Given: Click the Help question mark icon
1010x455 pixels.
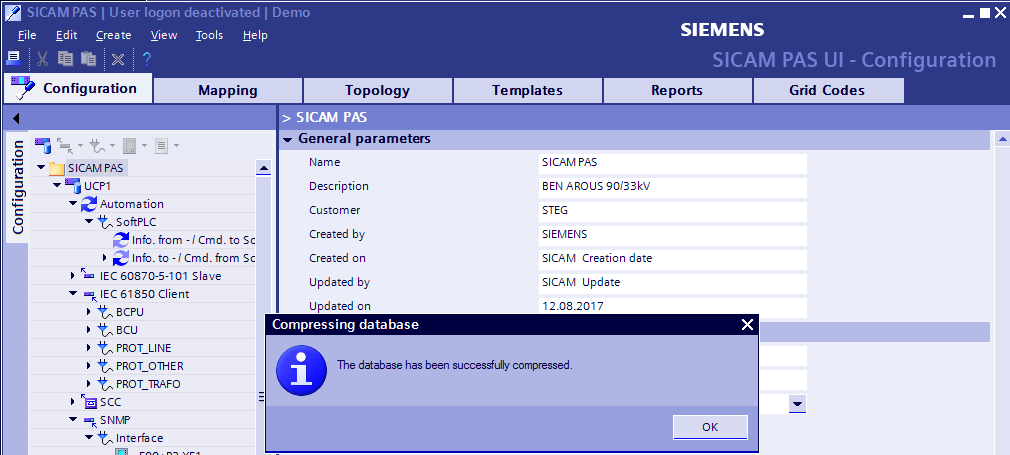Looking at the screenshot, I should (146, 59).
